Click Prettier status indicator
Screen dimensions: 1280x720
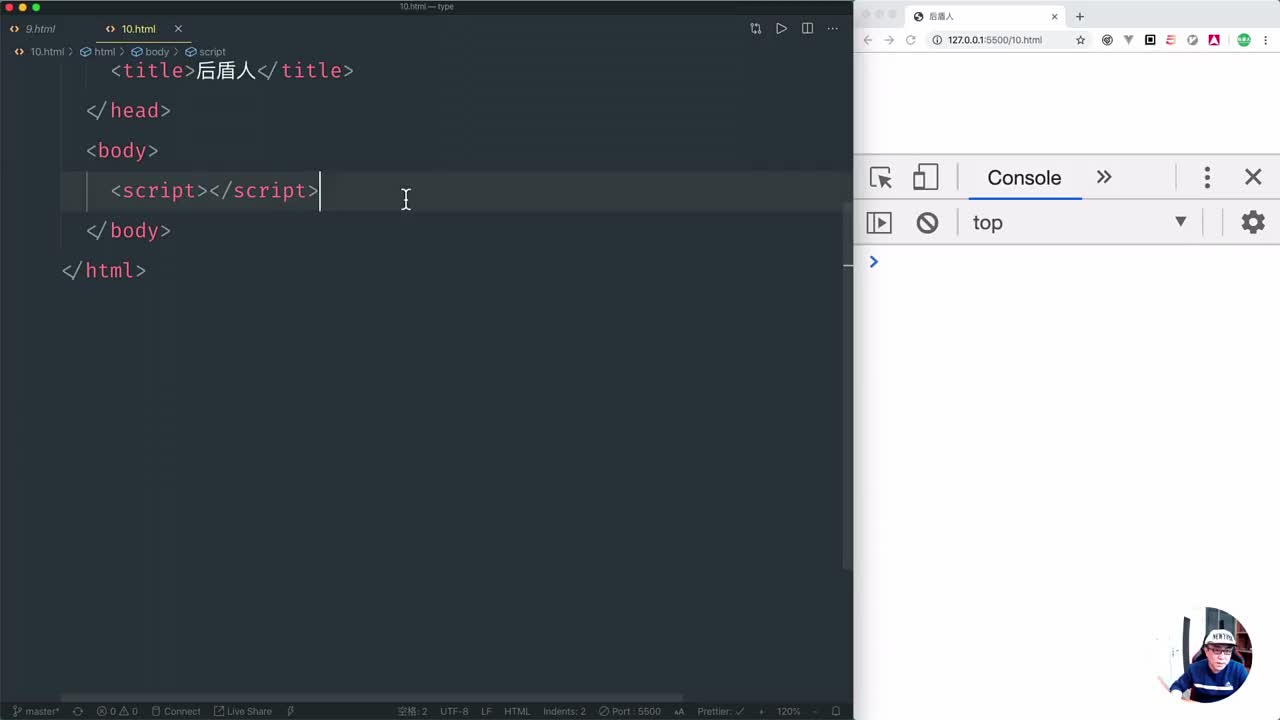click(x=720, y=711)
